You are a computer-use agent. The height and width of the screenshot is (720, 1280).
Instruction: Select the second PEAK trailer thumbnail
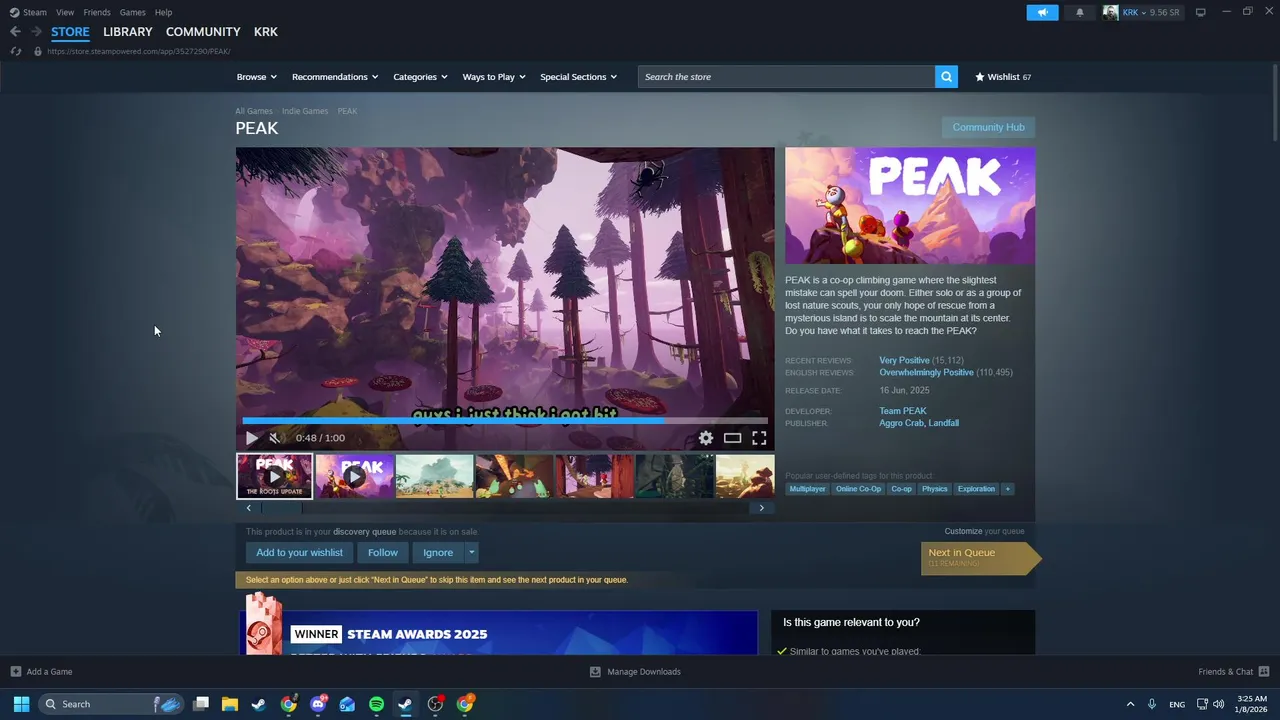pos(354,476)
